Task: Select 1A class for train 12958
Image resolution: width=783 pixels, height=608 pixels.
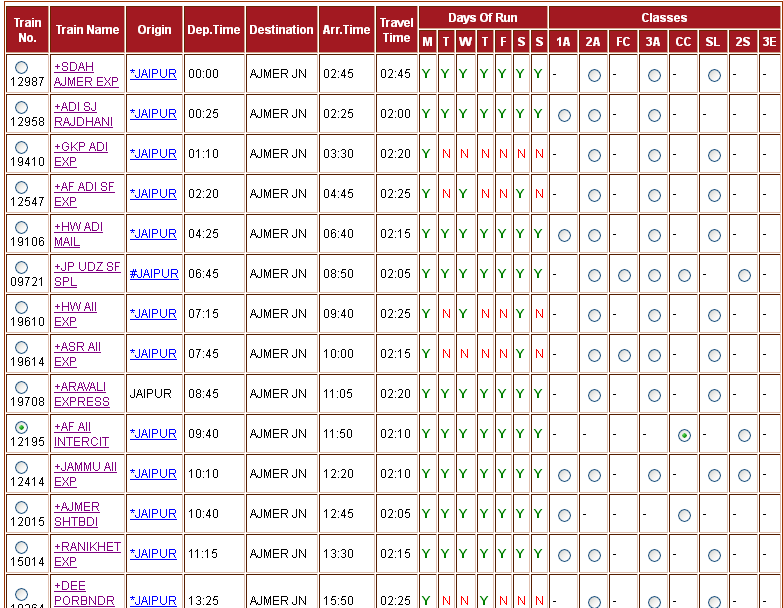Action: point(564,115)
